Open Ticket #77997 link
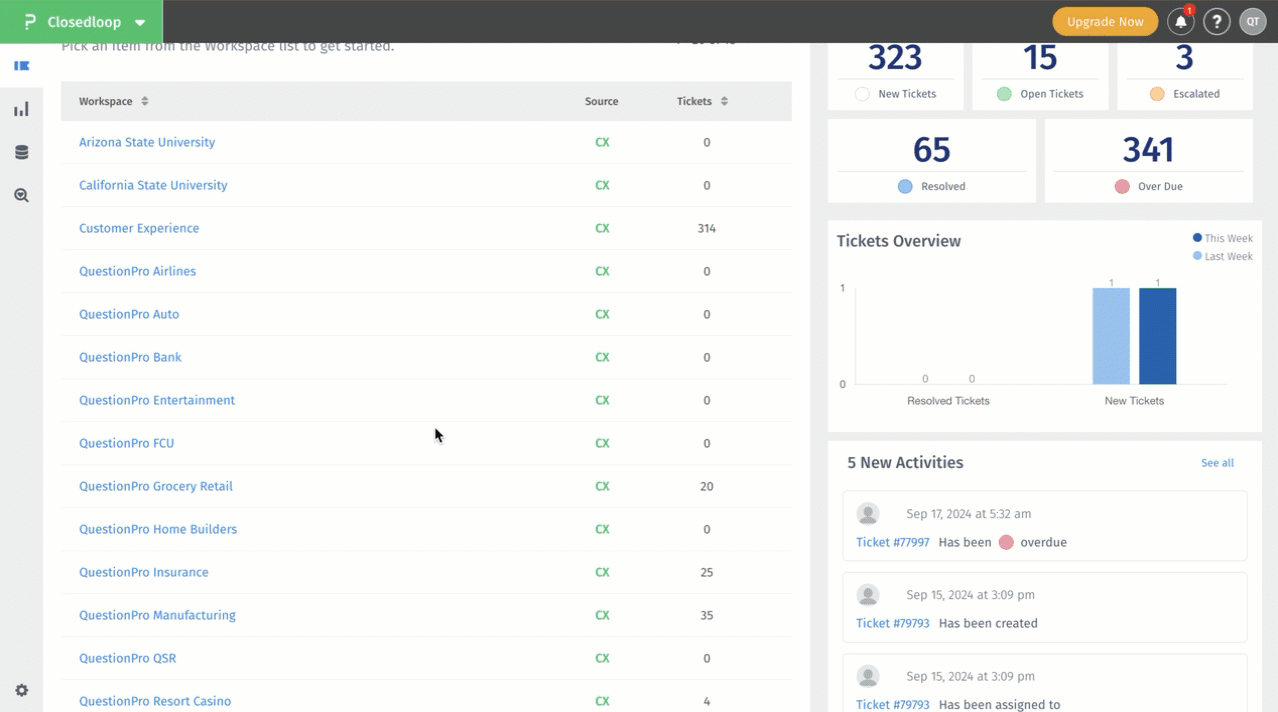Viewport: 1278px width, 712px height. tap(892, 542)
